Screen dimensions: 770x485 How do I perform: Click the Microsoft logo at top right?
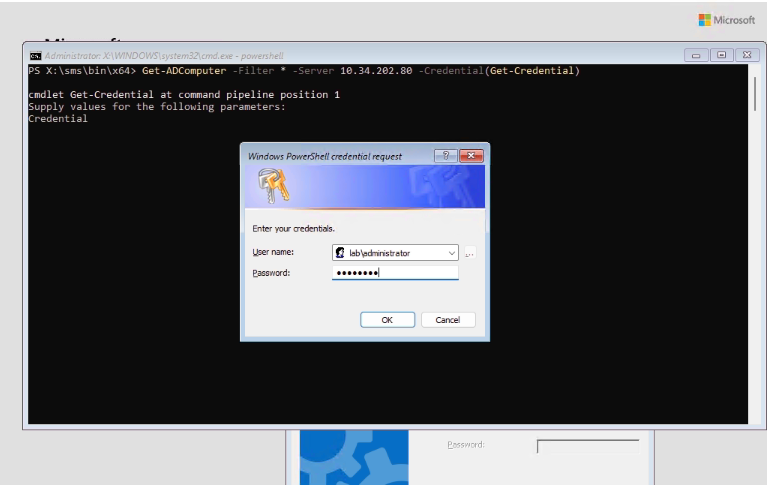[727, 20]
